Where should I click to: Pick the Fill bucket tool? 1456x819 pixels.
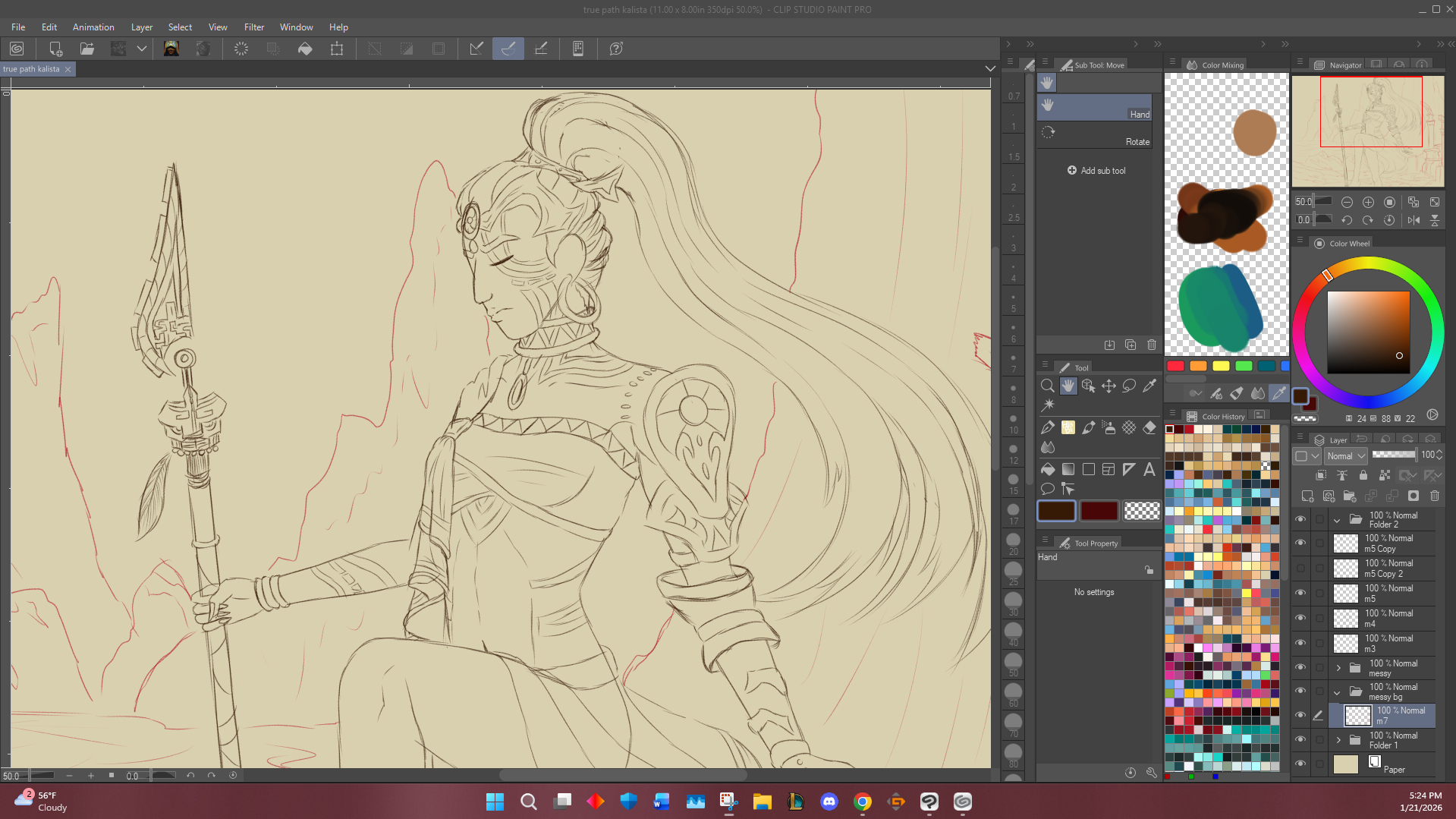tap(1048, 470)
